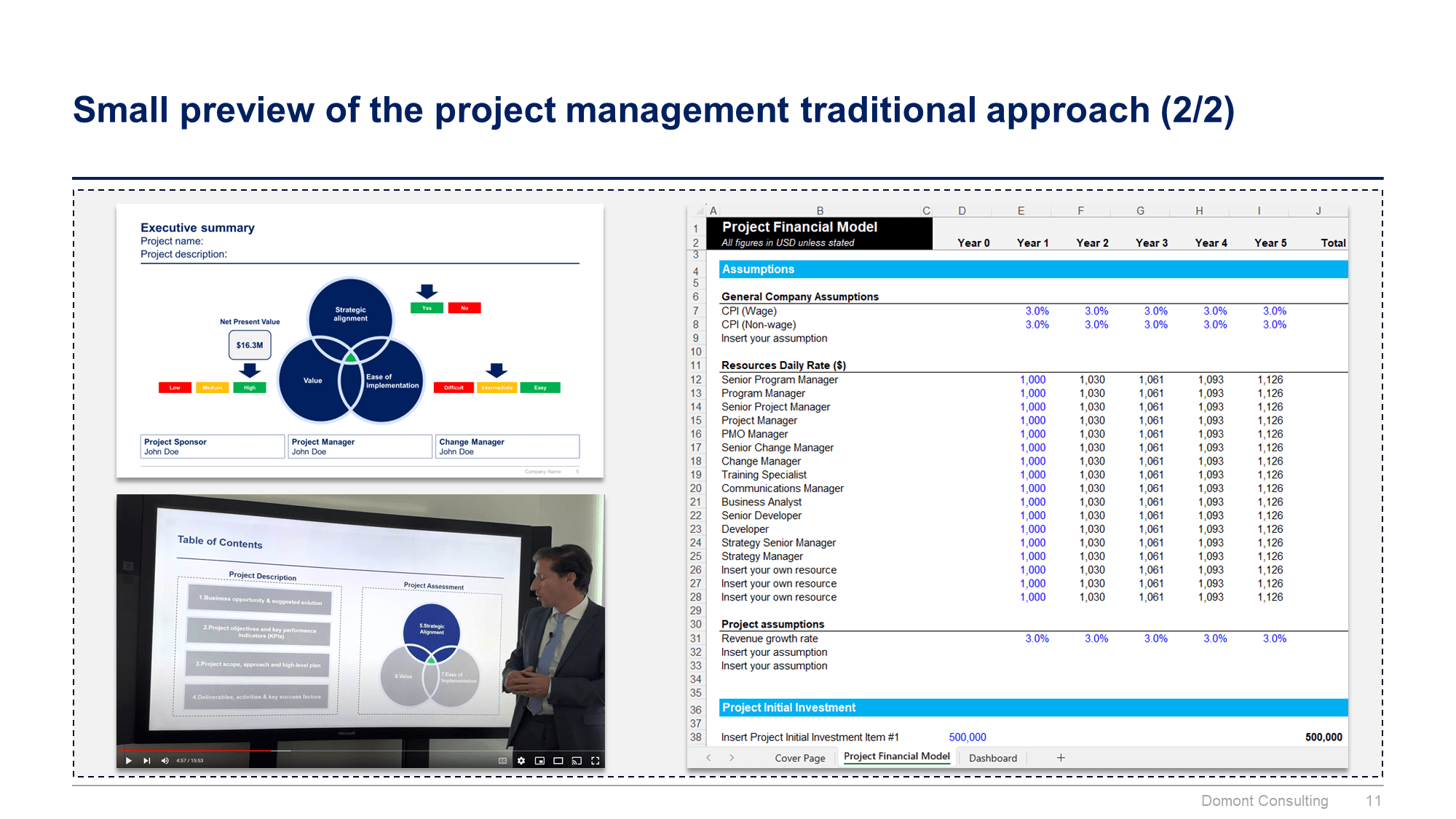Screen dimensions: 1456x819
Task: Add a new worksheet with the plus button
Action: tap(1061, 758)
